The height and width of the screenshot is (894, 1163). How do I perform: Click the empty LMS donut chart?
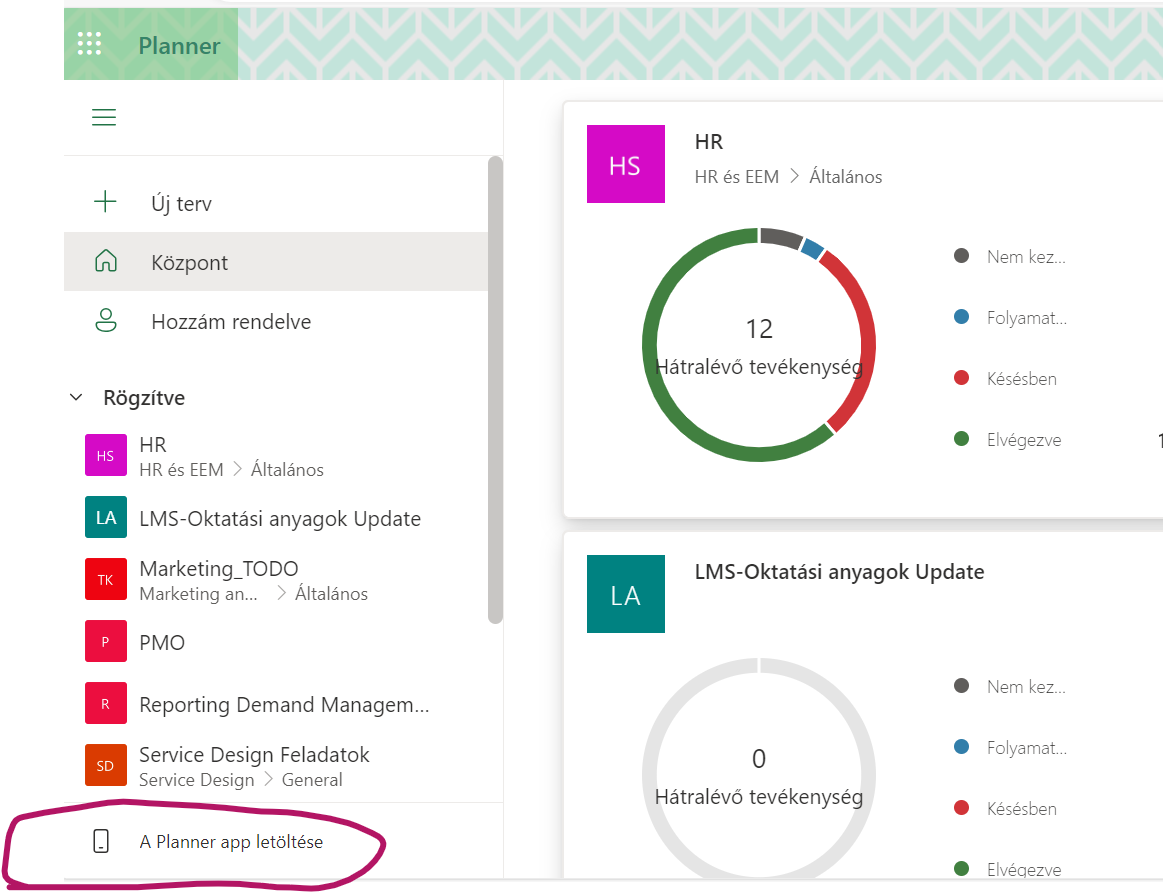tap(759, 768)
